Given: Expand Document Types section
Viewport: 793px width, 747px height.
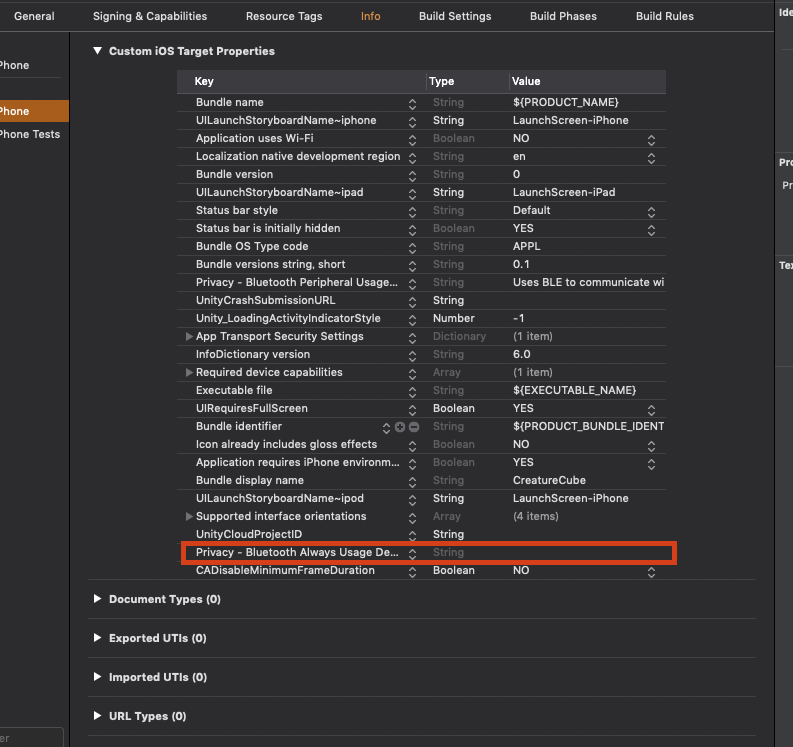Looking at the screenshot, I should pos(97,599).
